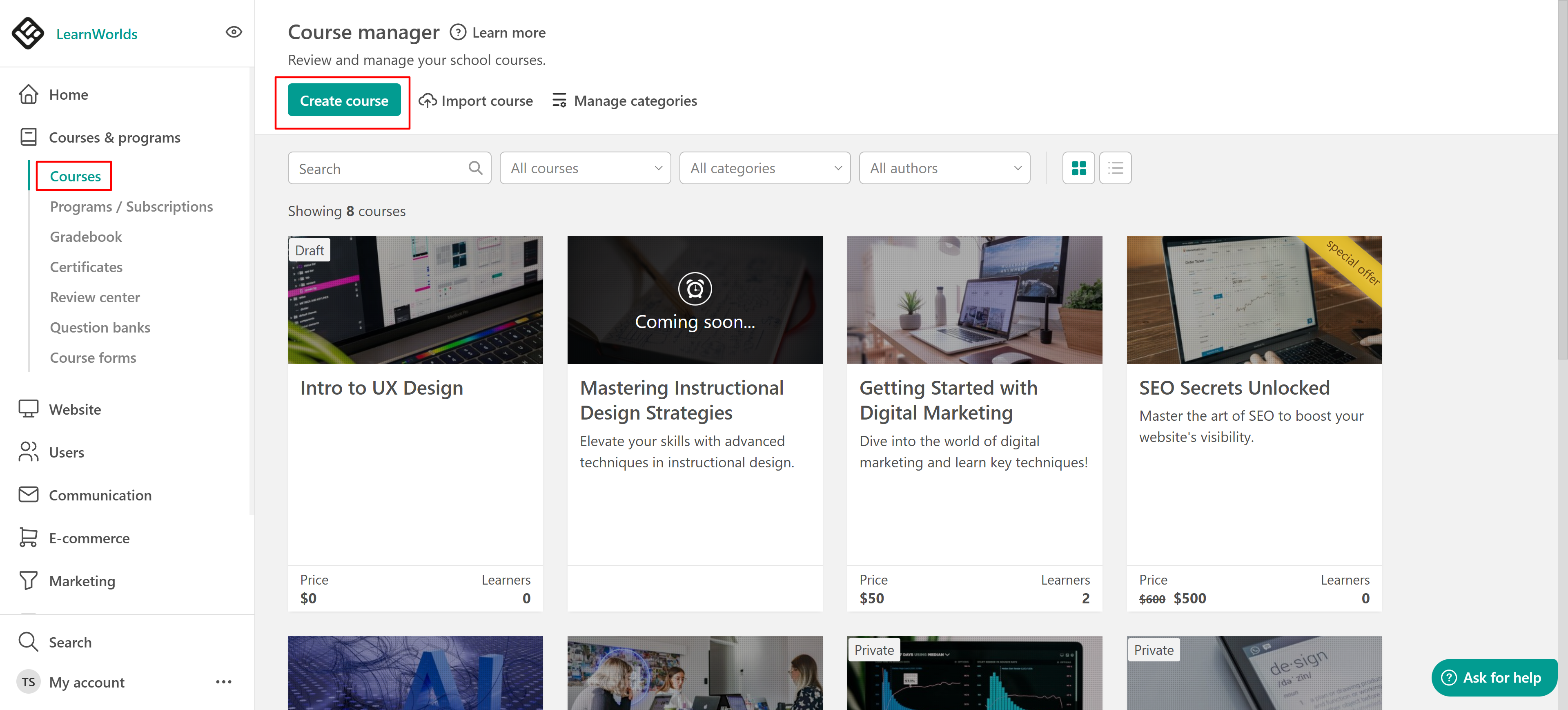This screenshot has width=1568, height=710.
Task: Click the Website monitor icon
Action: [28, 409]
